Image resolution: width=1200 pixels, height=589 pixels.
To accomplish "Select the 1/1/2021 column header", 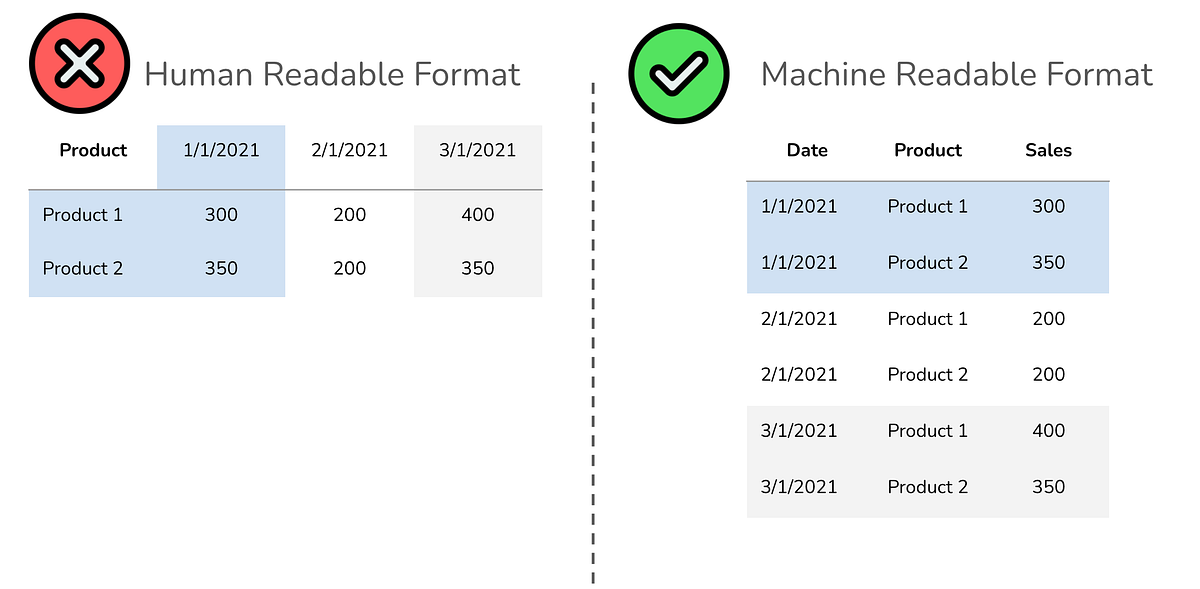I will coord(221,151).
